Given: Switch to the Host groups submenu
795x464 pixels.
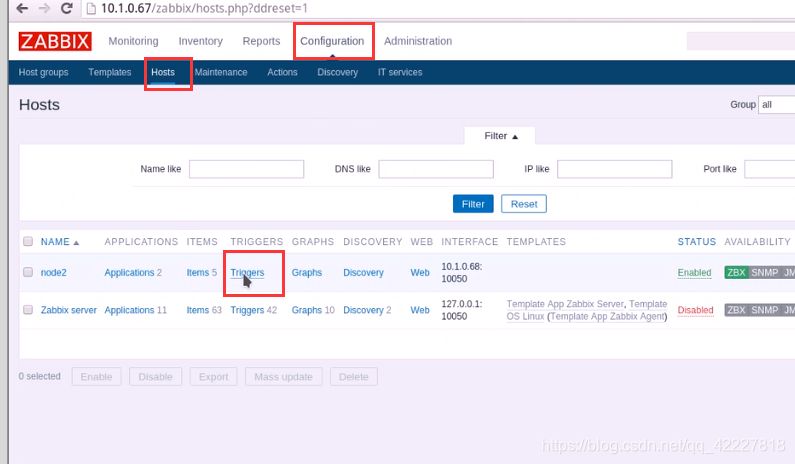Looking at the screenshot, I should click(44, 72).
